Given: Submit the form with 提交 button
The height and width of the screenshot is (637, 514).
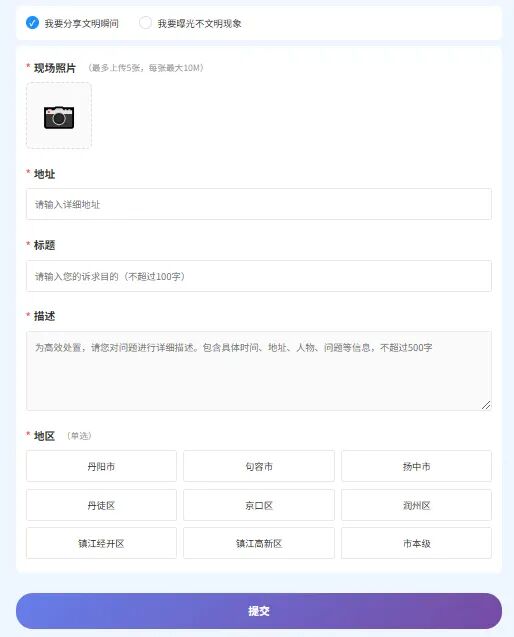Looking at the screenshot, I should click(x=259, y=611).
